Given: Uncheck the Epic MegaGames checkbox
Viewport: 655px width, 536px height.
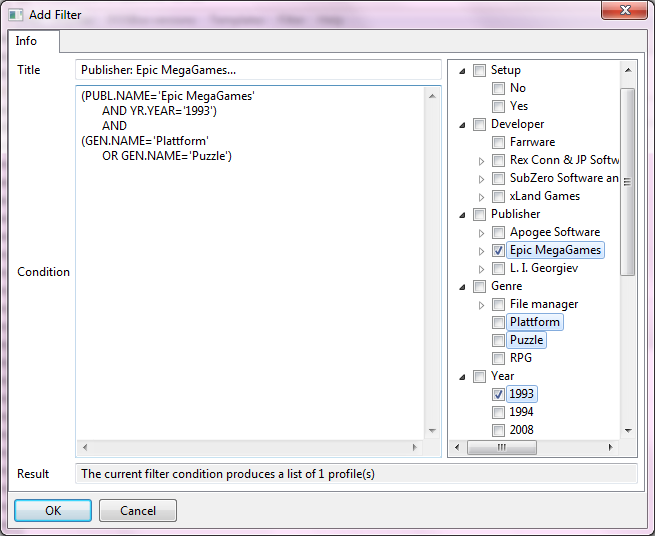Looking at the screenshot, I should click(x=498, y=250).
